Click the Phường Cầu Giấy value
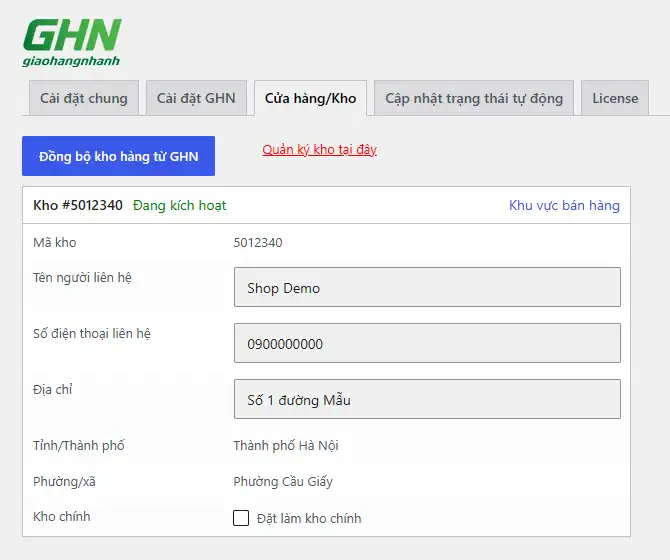 click(283, 481)
